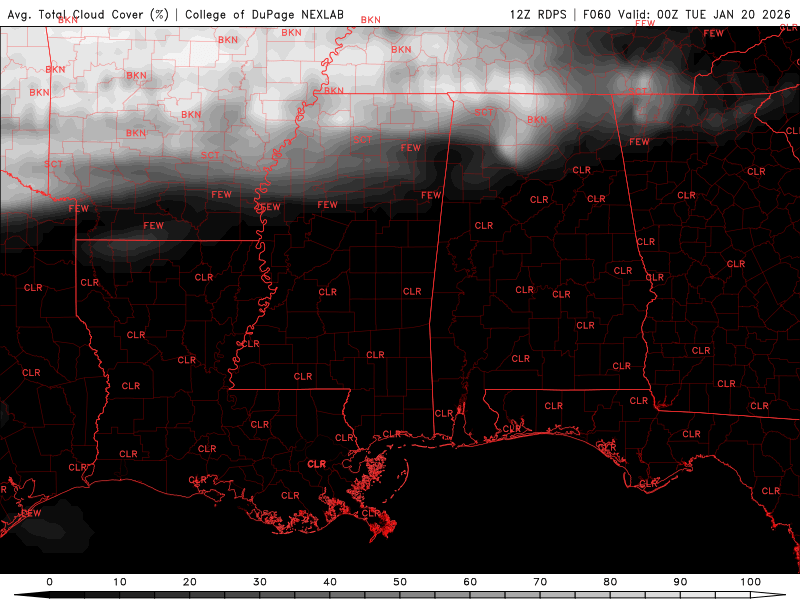The height and width of the screenshot is (600, 800).
Task: Click the 20 value on the color scale
Action: coord(190,582)
